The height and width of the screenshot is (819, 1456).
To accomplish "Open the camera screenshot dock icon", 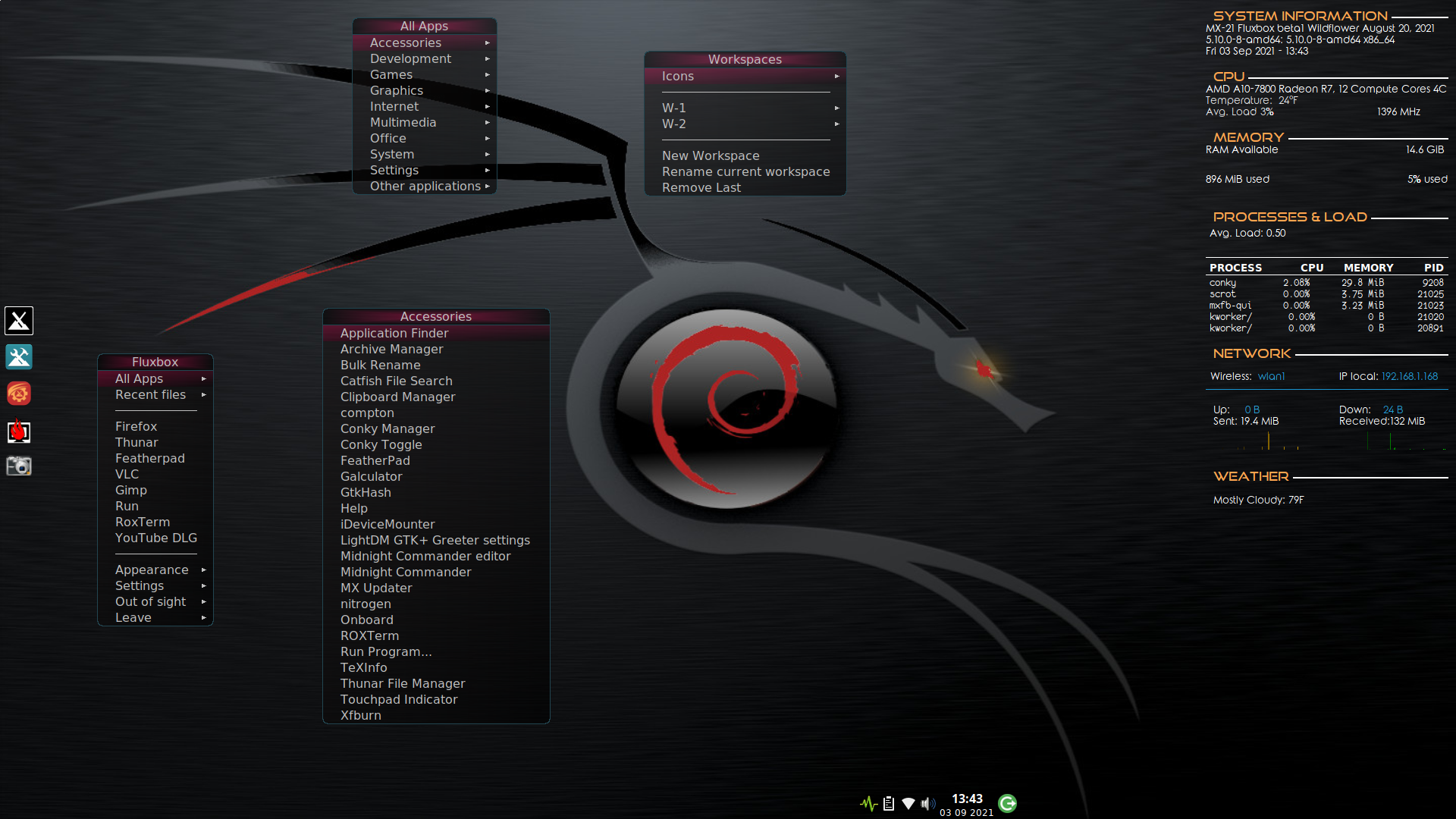I will (19, 466).
